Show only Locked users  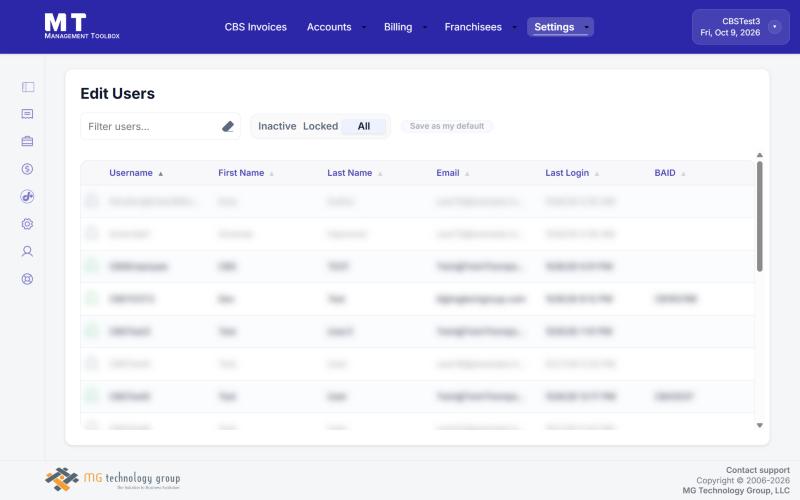(320, 126)
